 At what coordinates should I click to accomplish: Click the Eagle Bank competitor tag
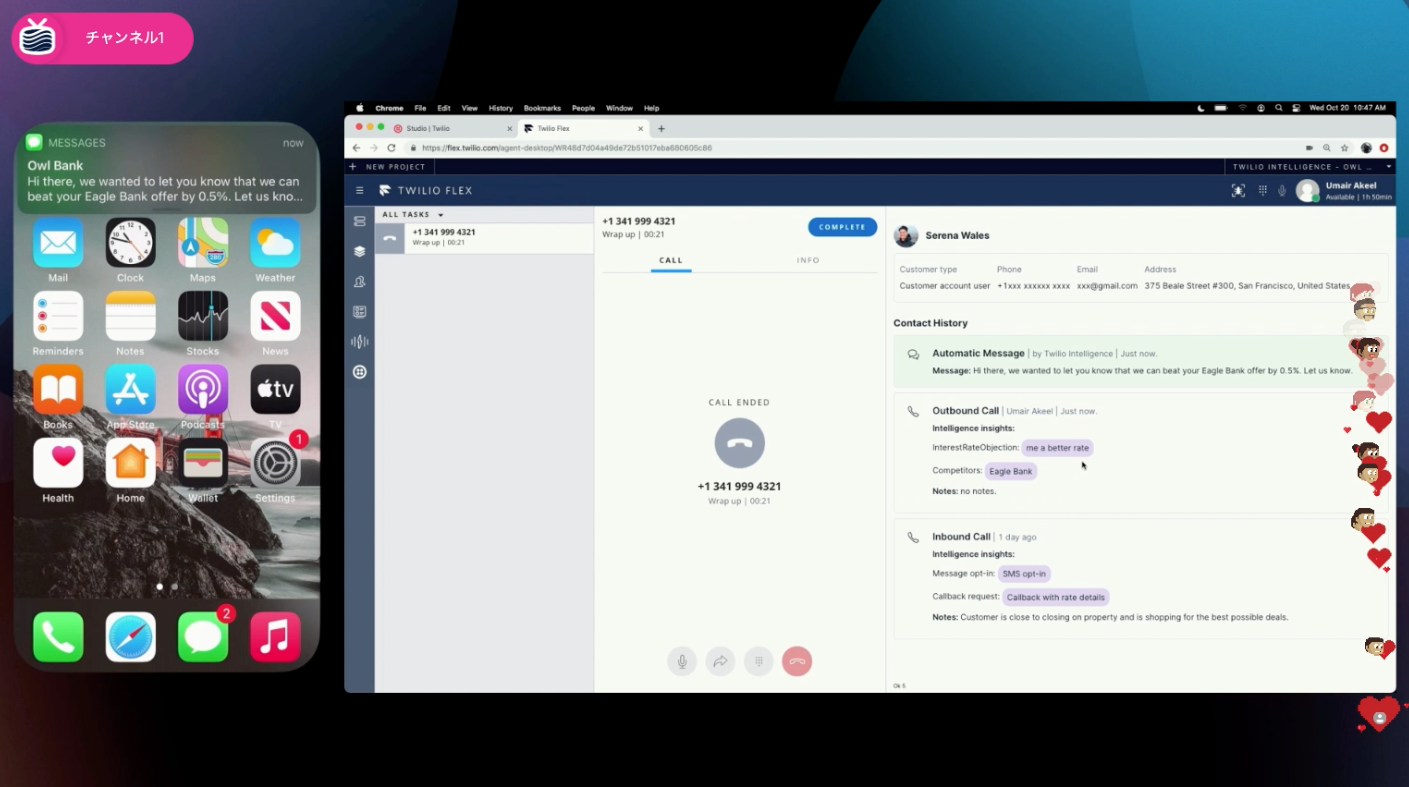[1011, 471]
